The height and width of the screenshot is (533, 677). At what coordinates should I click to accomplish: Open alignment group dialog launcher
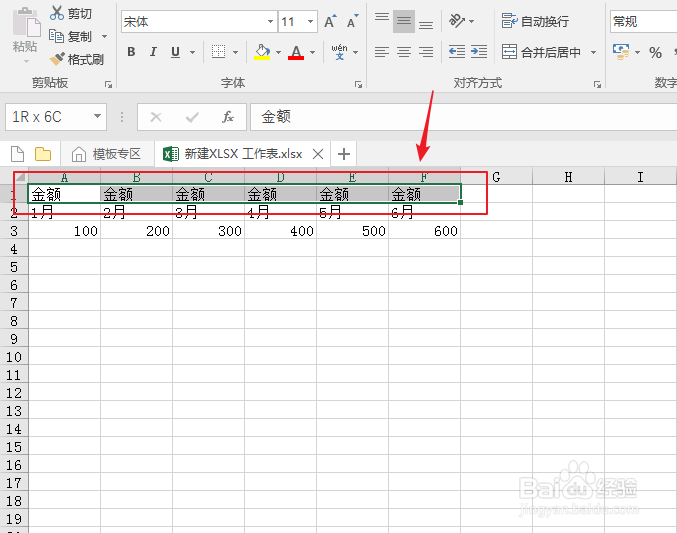click(598, 85)
